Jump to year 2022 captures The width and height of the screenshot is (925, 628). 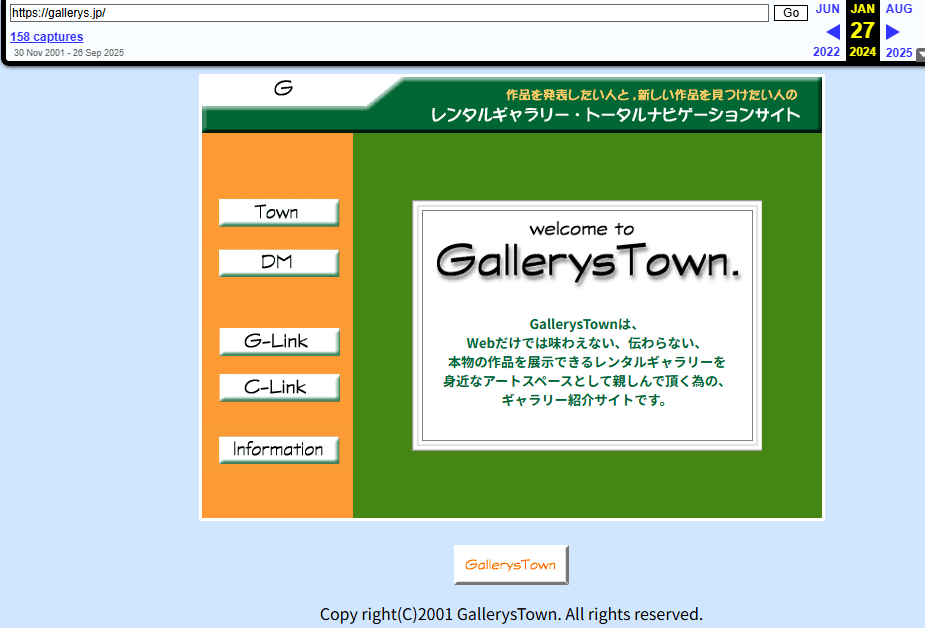(826, 52)
